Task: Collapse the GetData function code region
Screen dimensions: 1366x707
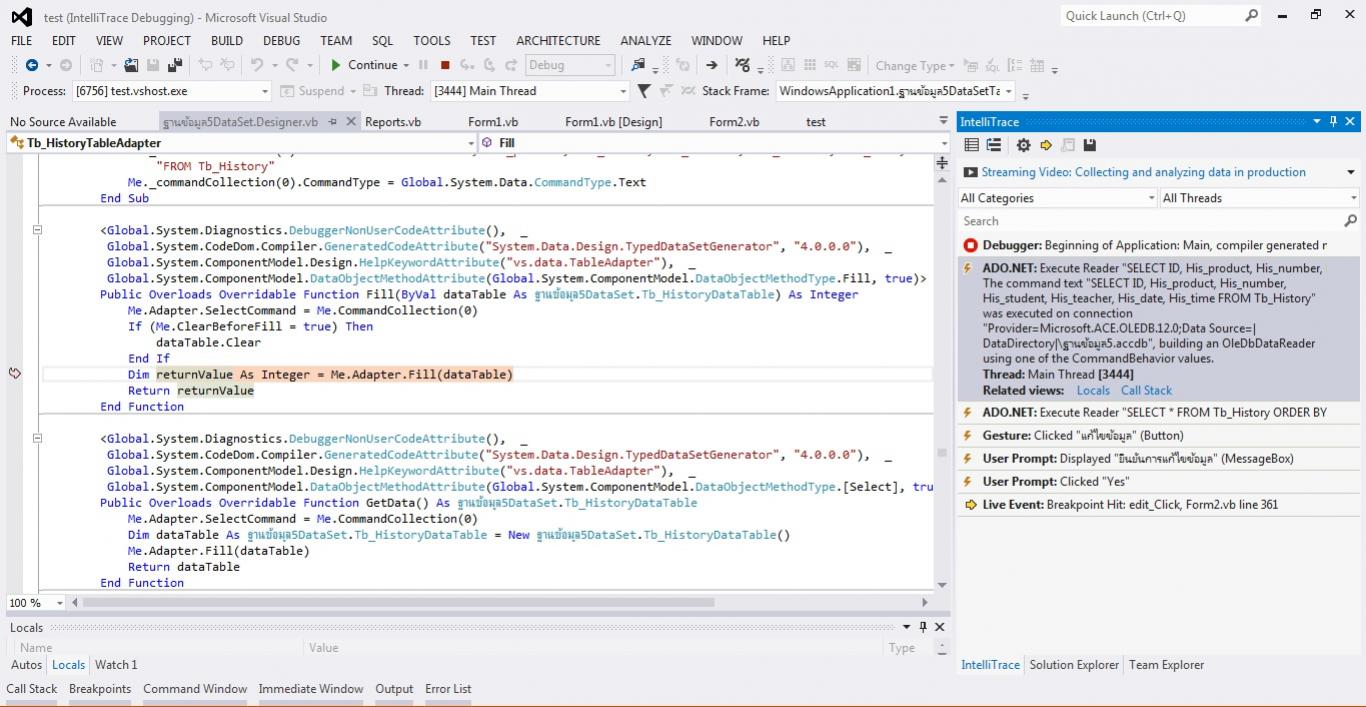Action: point(37,438)
